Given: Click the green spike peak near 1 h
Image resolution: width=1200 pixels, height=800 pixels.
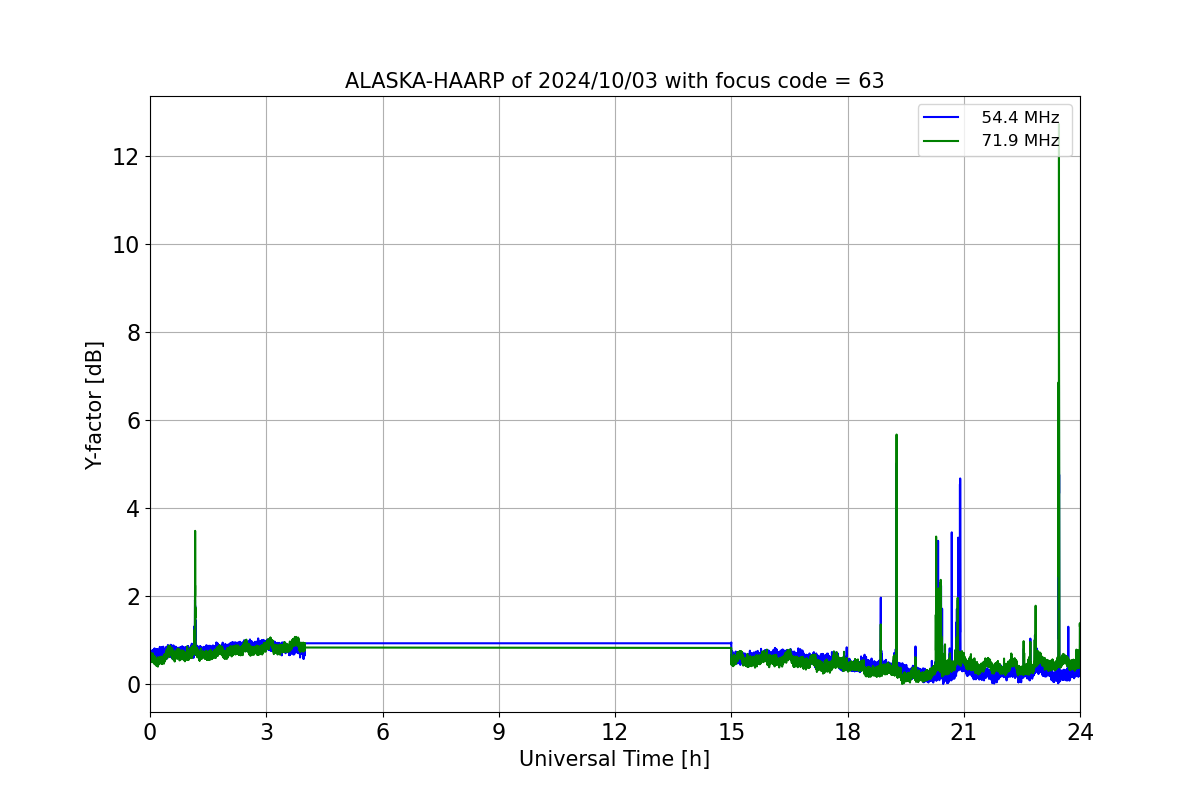Looking at the screenshot, I should point(195,532).
